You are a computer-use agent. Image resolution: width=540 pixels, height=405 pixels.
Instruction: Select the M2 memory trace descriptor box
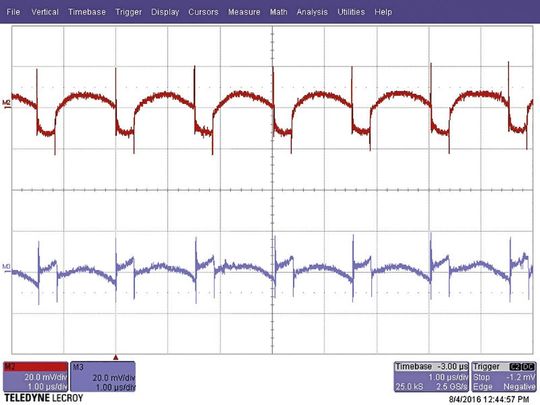(36, 376)
